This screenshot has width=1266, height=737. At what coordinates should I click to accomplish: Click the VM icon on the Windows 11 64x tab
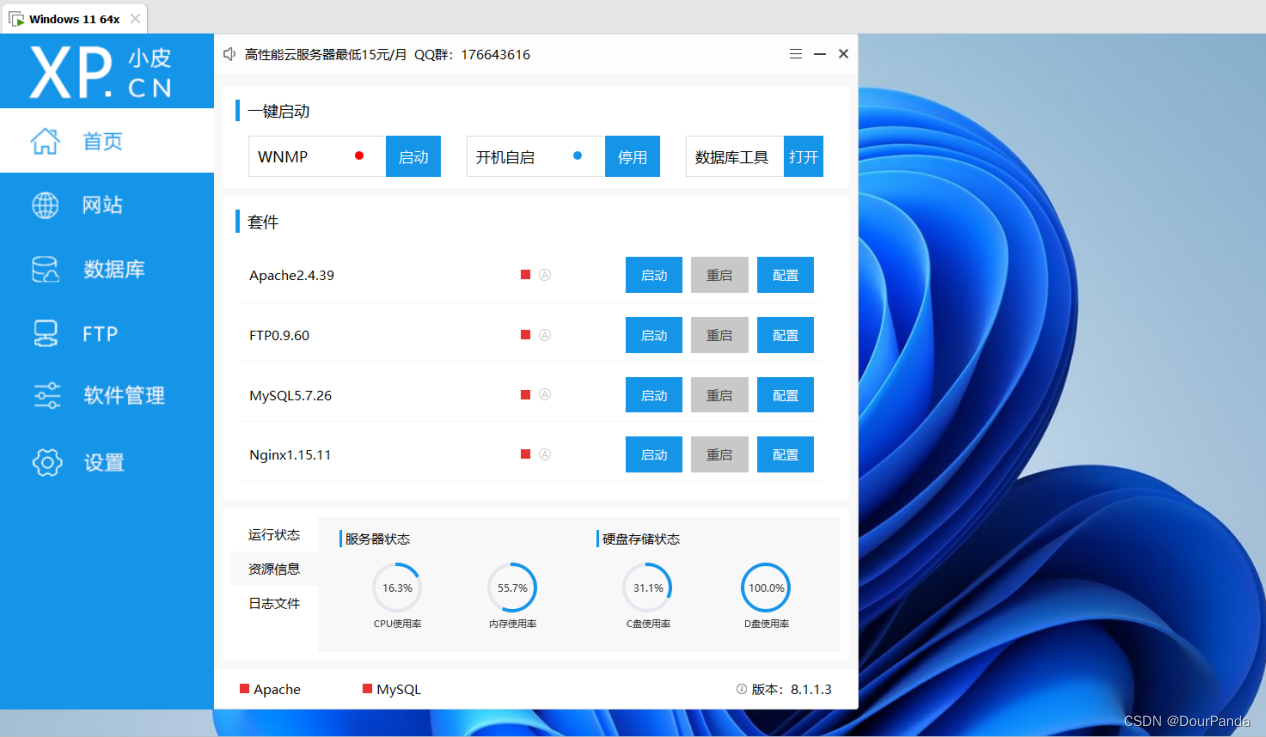[x=16, y=19]
